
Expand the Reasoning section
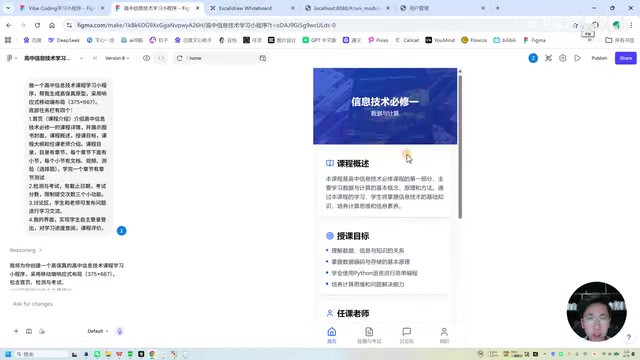[26, 250]
